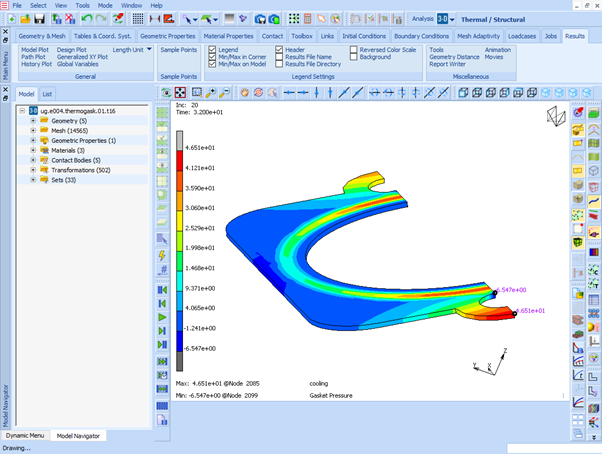Expand the Contact Bodies (5) tree node
The height and width of the screenshot is (454, 602).
click(x=33, y=160)
